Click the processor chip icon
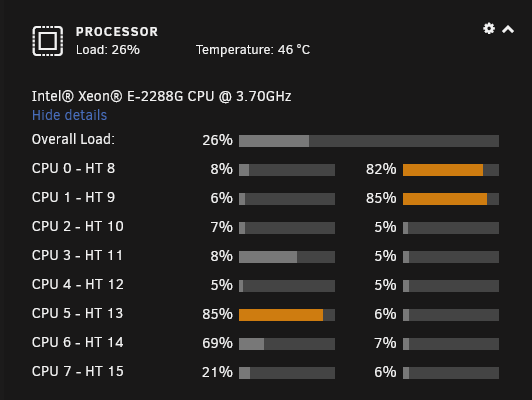The image size is (532, 400). point(48,41)
